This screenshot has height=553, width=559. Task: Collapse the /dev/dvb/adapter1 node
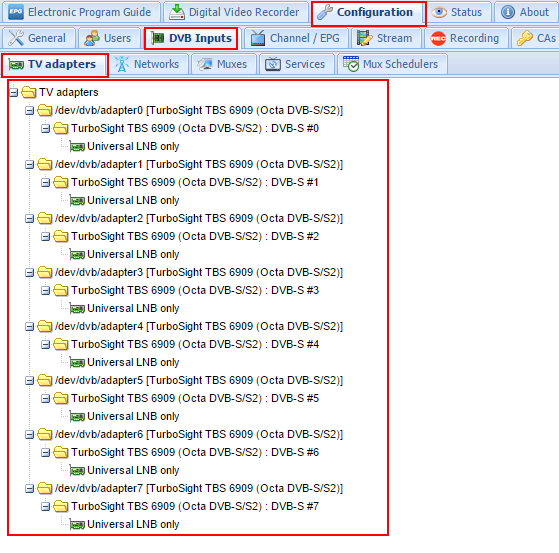click(29, 165)
